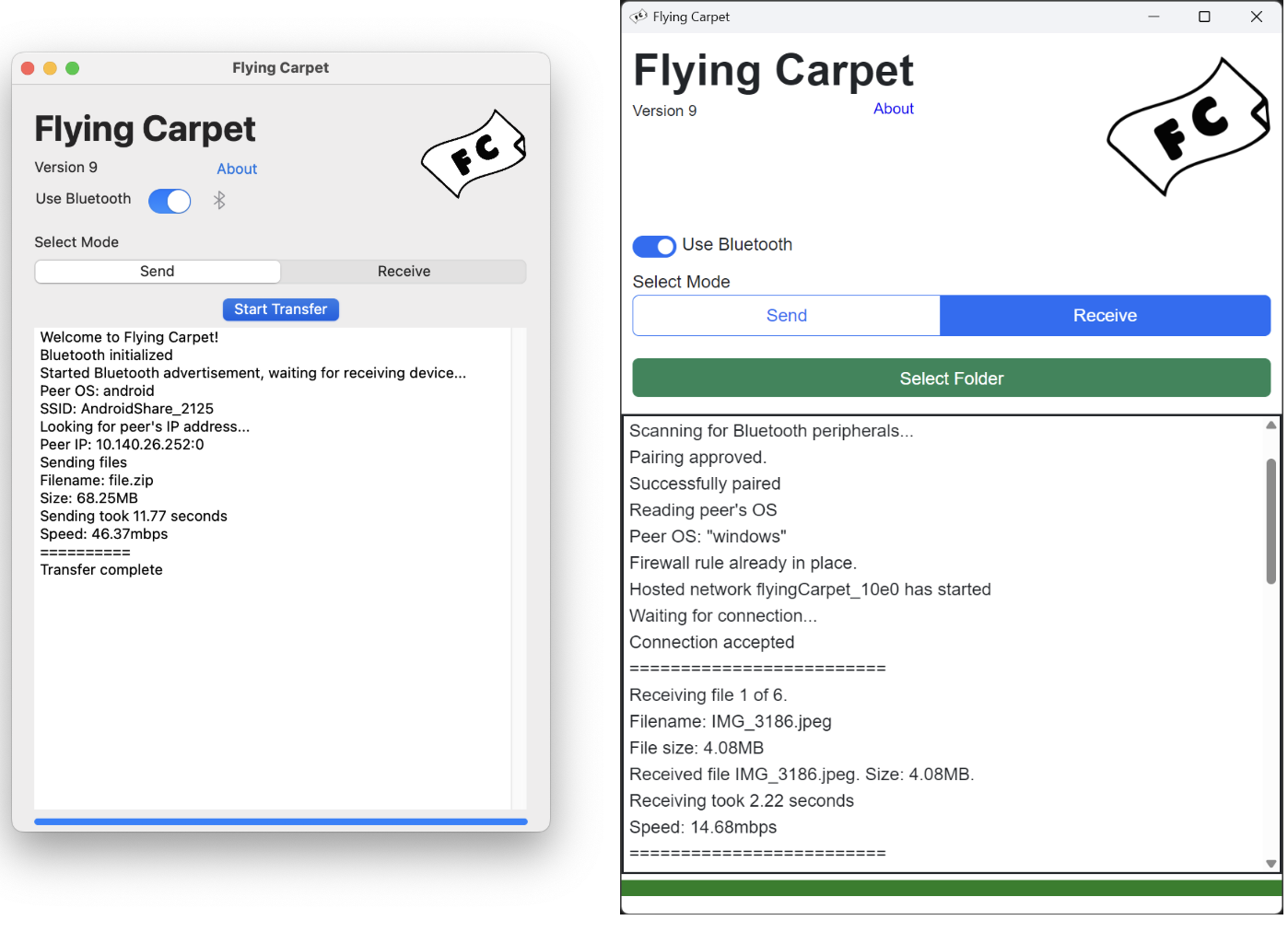Click the Windows log scrollbar thumb
Image resolution: width=1288 pixels, height=932 pixels.
coord(1270,520)
